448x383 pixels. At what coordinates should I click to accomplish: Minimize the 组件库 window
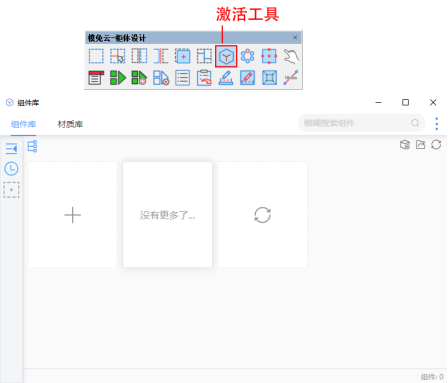379,102
